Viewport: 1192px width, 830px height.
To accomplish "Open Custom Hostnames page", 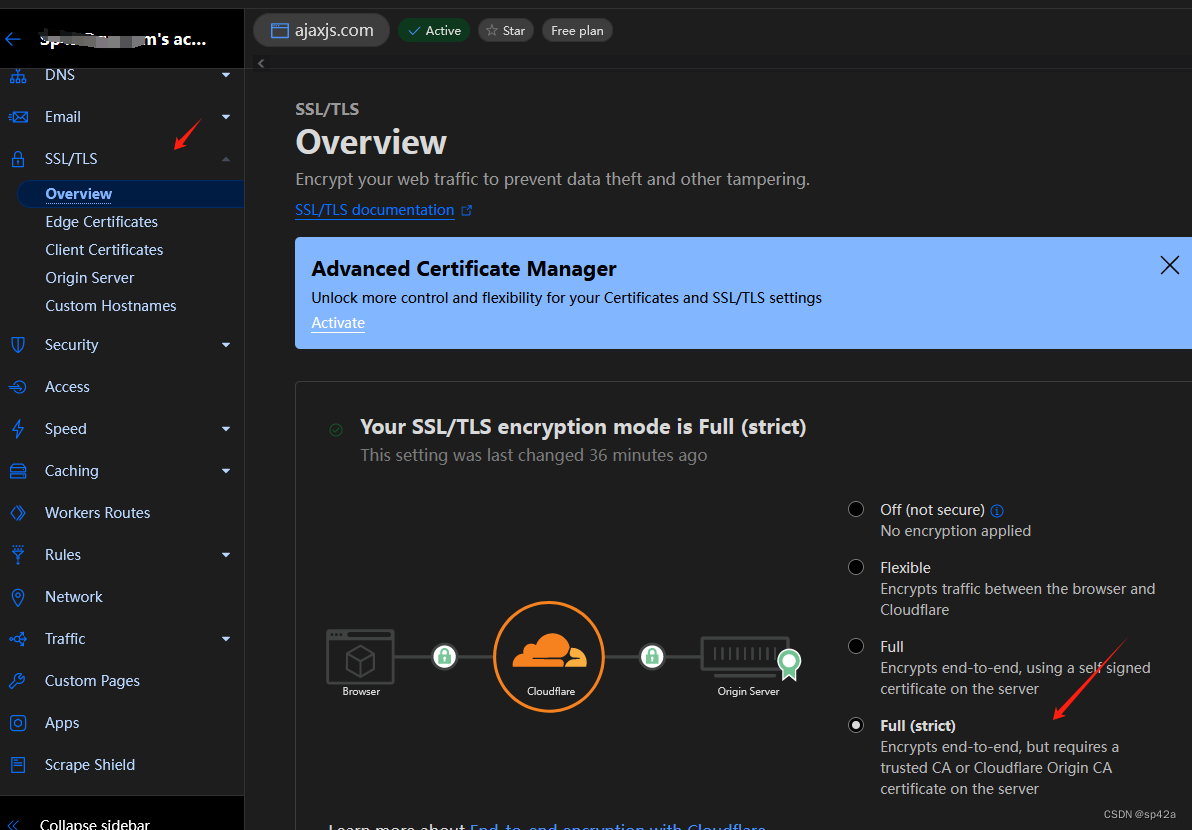I will (111, 306).
